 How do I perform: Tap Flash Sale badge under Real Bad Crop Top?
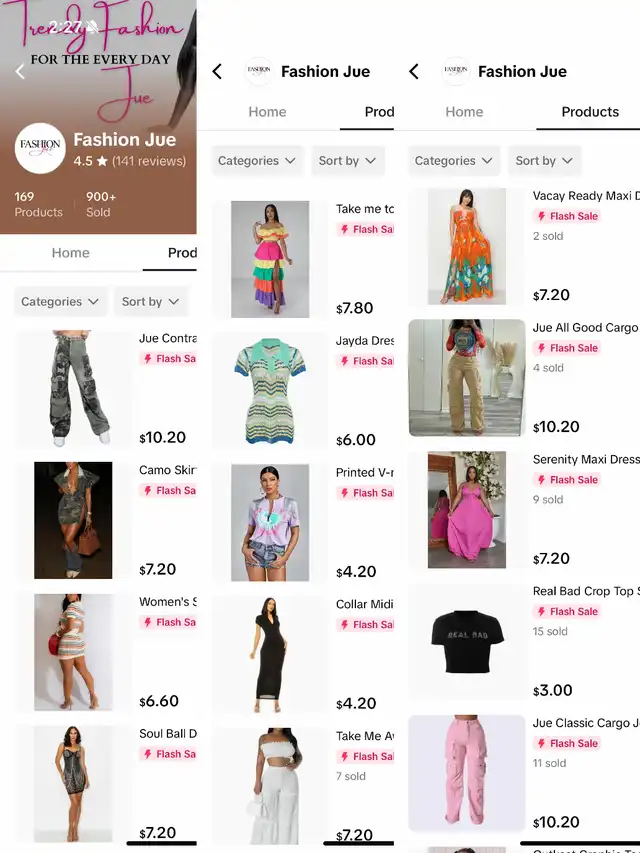pos(567,611)
